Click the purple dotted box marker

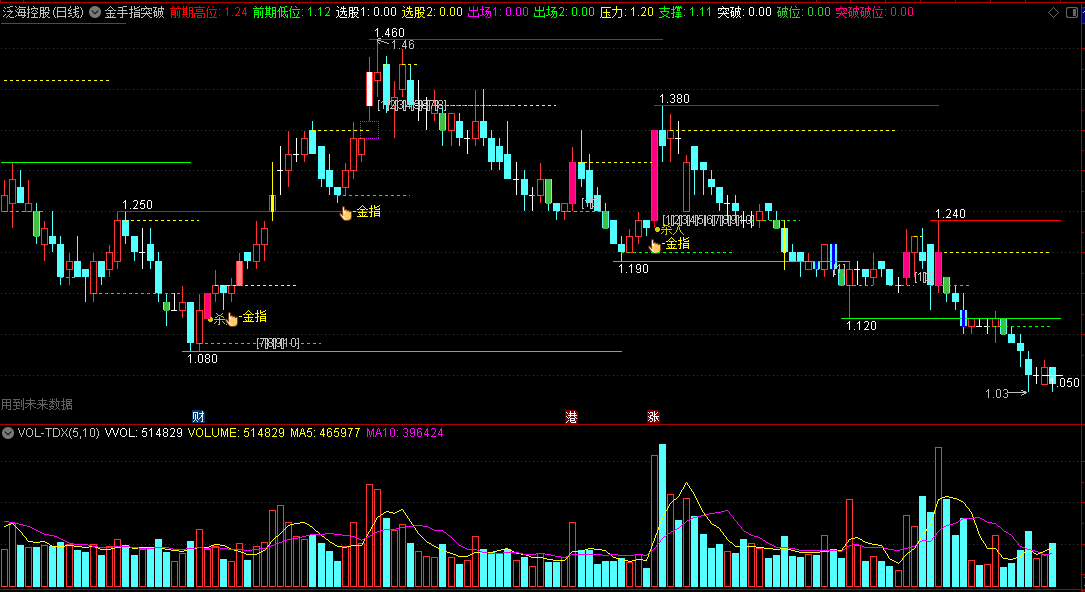[x=370, y=129]
